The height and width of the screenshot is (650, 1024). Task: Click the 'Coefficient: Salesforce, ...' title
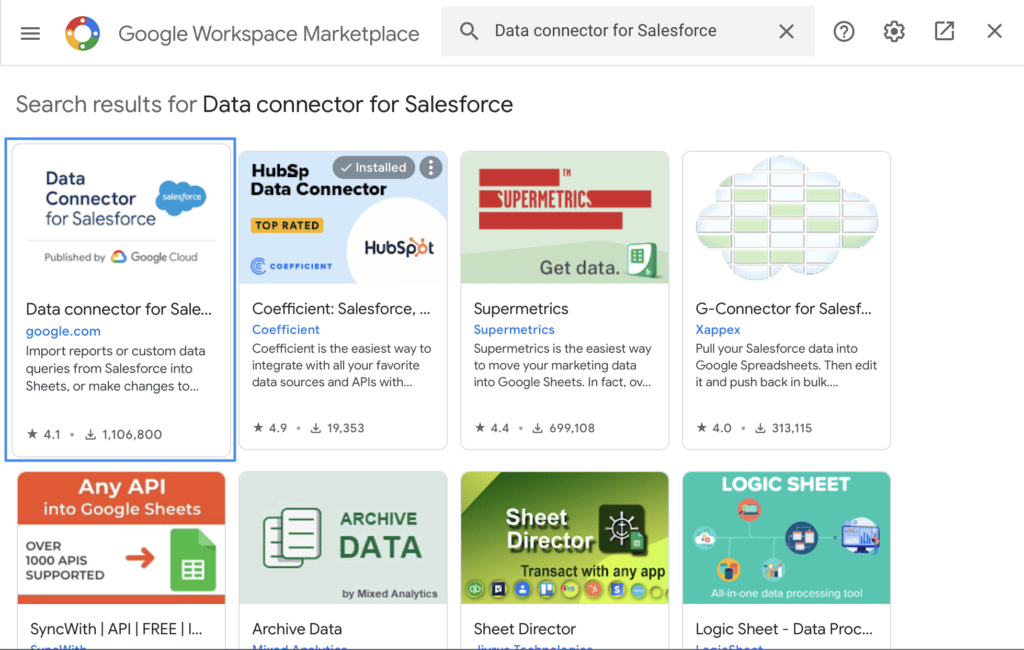[341, 308]
